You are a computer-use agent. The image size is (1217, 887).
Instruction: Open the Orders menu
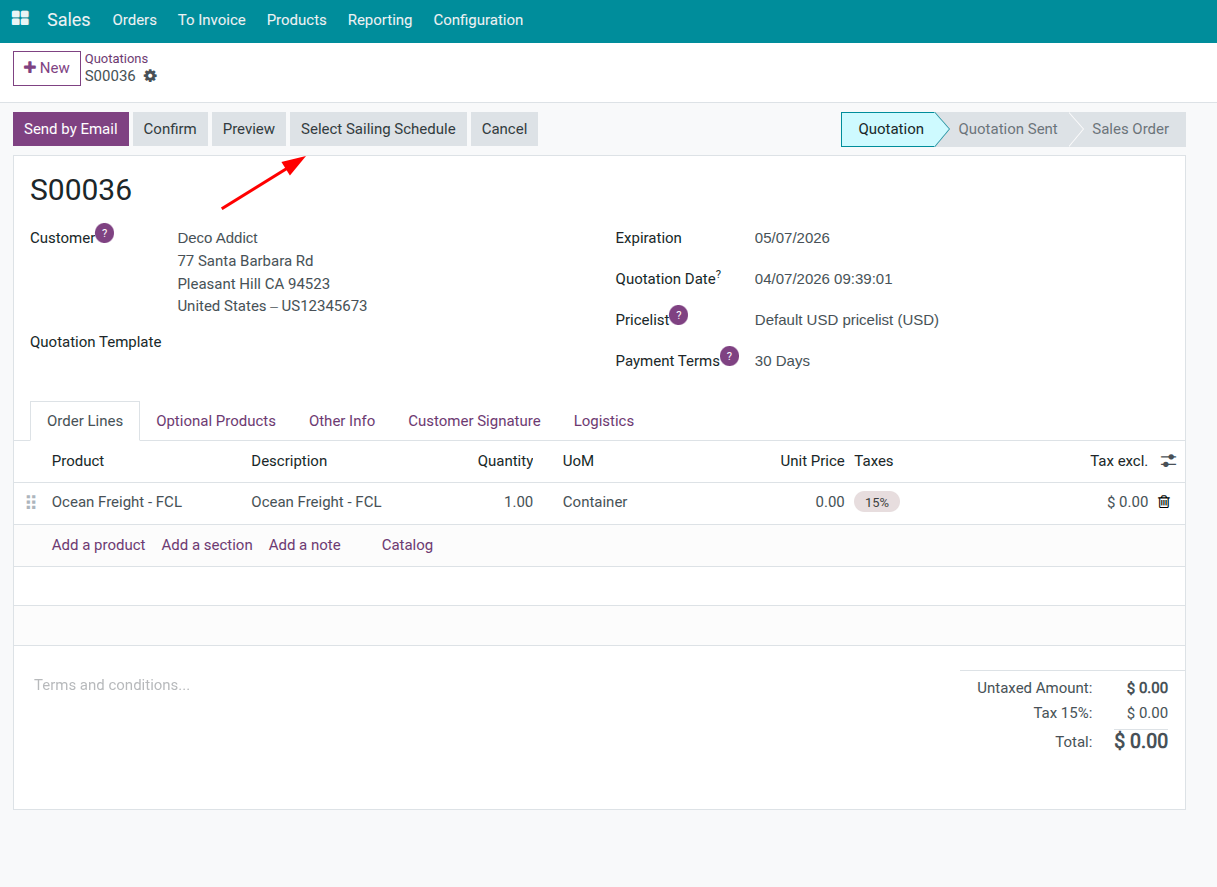[x=134, y=20]
